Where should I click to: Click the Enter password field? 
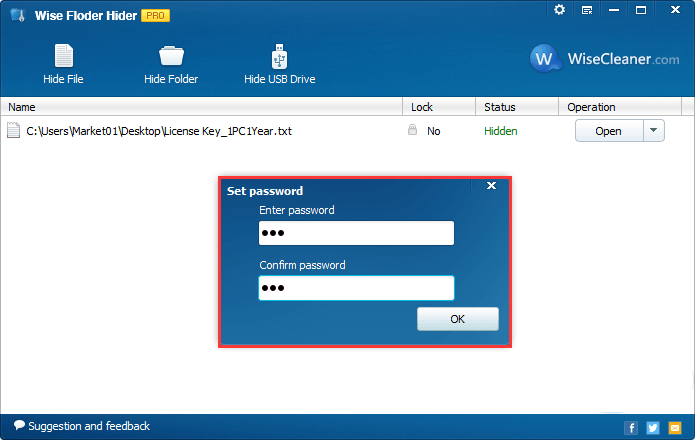pyautogui.click(x=356, y=233)
